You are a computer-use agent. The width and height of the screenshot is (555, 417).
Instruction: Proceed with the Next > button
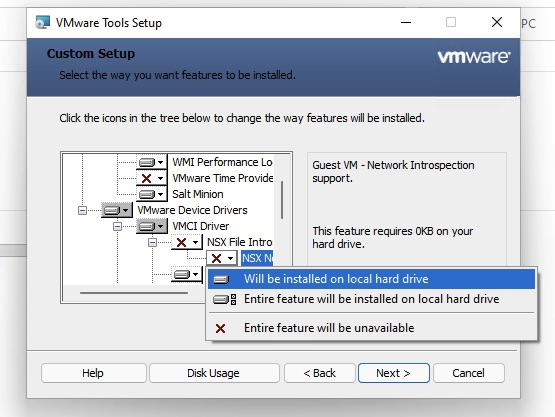(394, 373)
